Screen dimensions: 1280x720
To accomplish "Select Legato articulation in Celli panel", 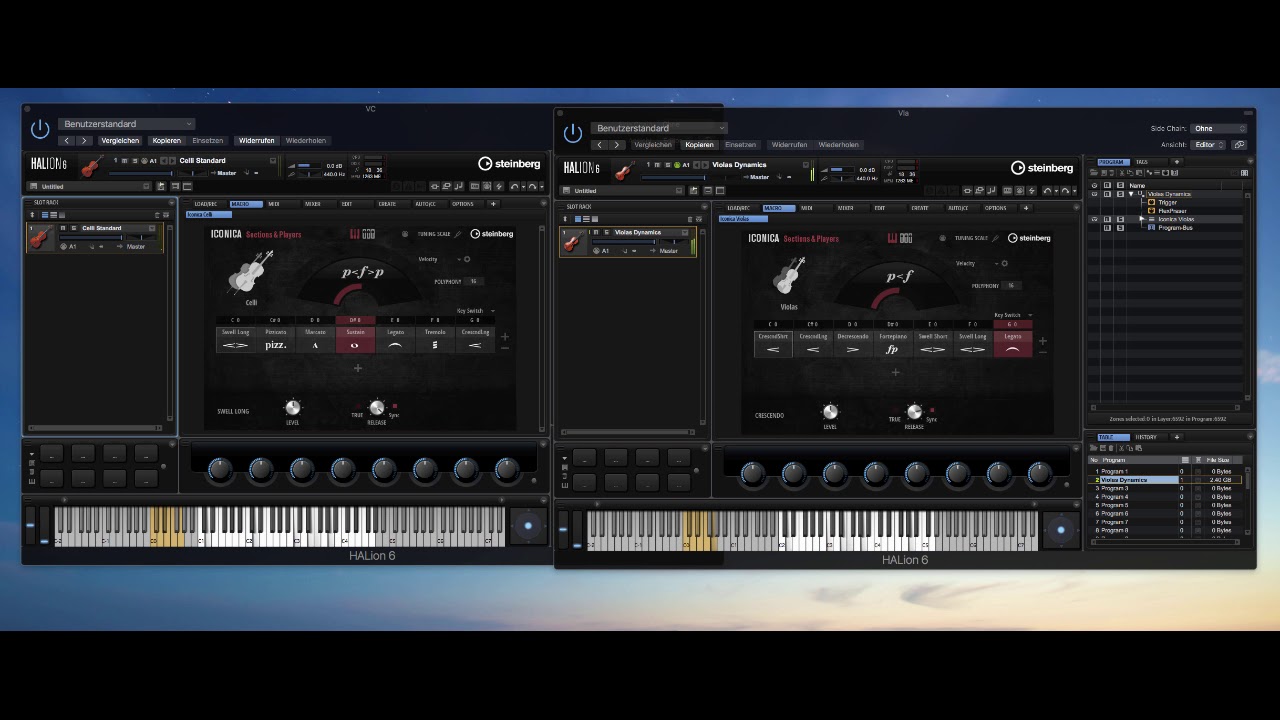I will [x=395, y=340].
